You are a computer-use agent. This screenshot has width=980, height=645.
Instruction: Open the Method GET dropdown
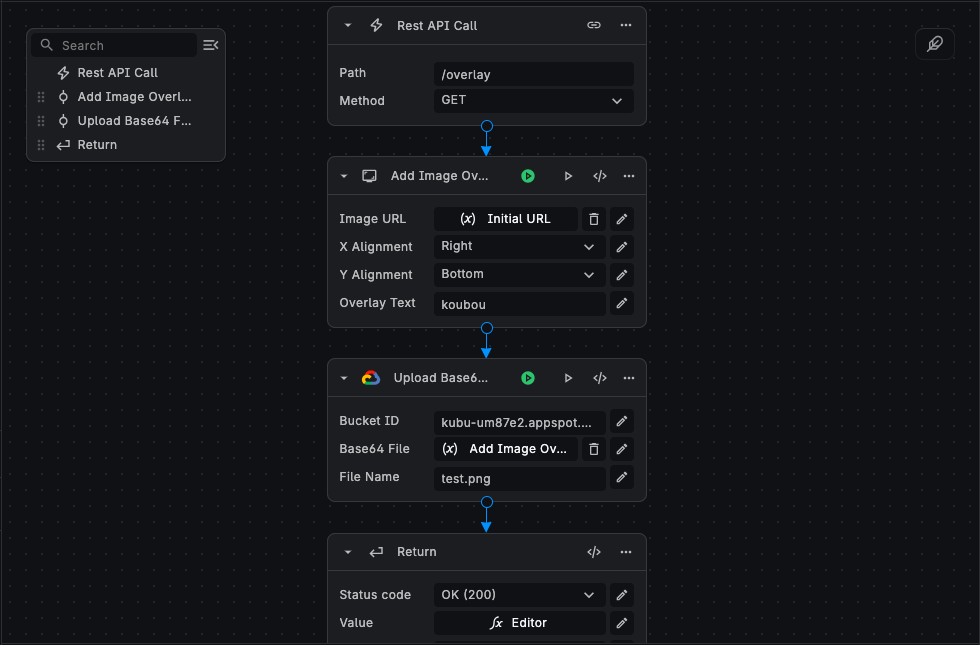[x=533, y=101]
